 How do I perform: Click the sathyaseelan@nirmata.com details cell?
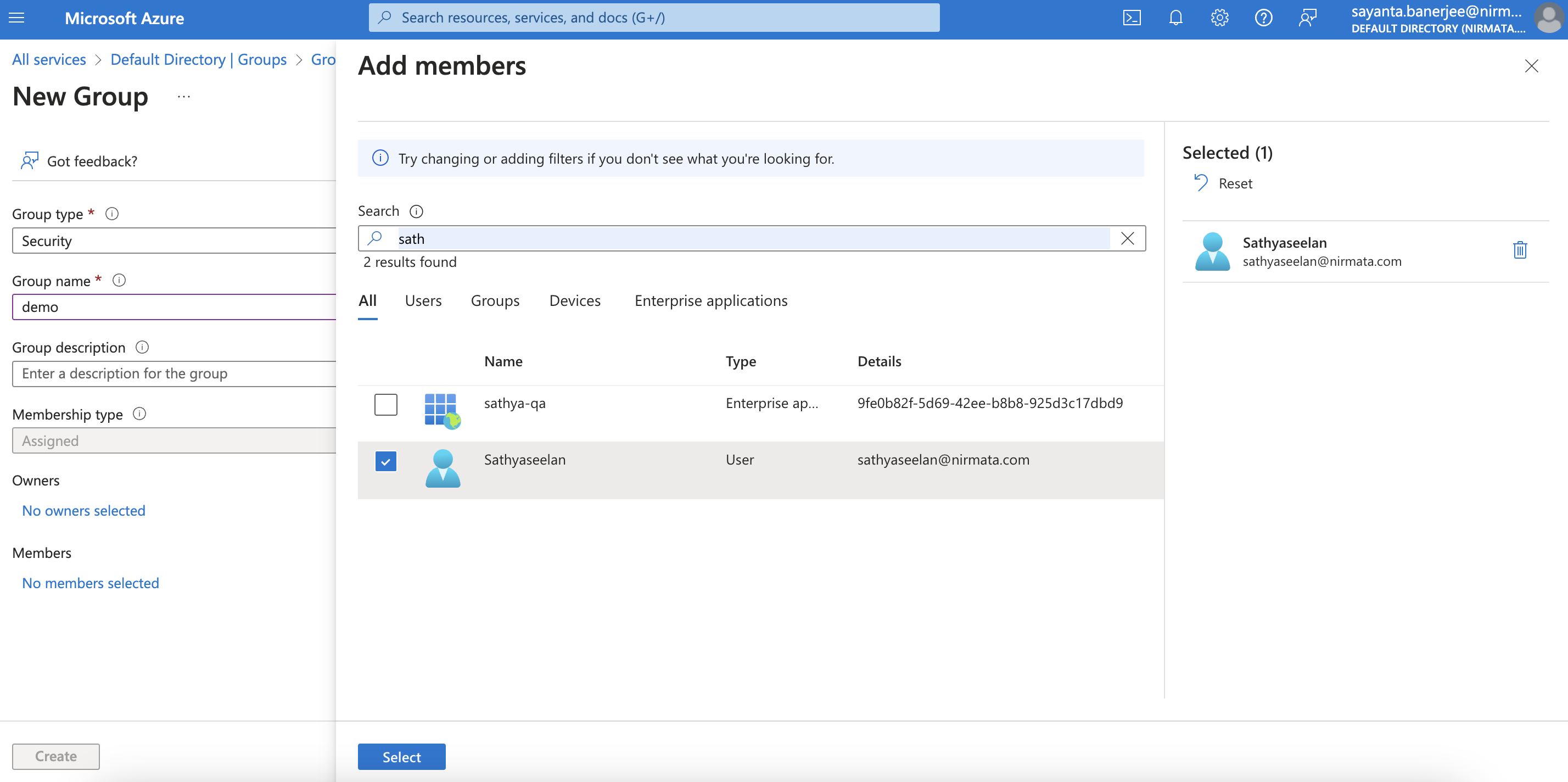(943, 459)
